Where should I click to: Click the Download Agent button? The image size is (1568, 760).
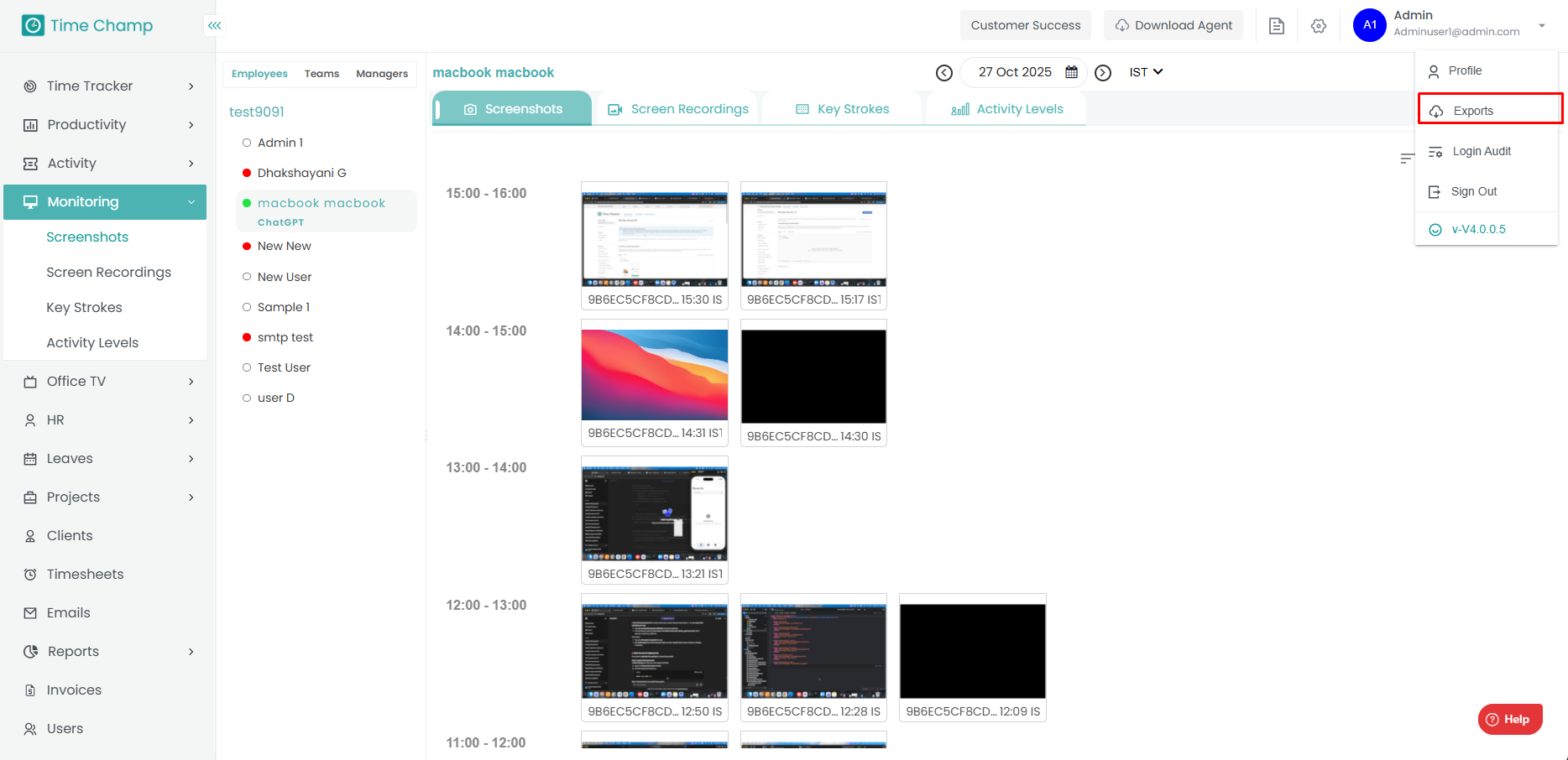click(x=1173, y=25)
